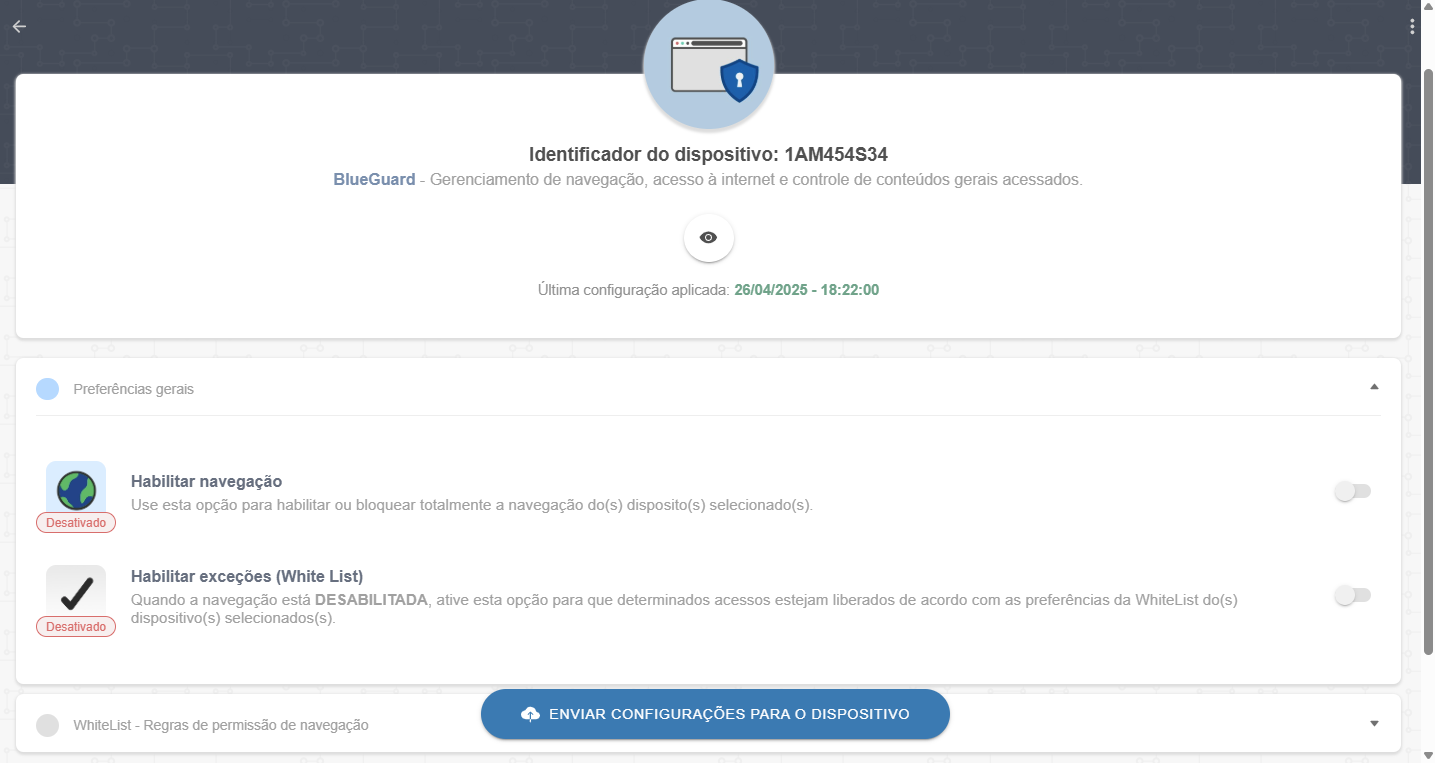The image size is (1435, 763).
Task: Open WhiteList - Regras de permissão header
Action: (x=220, y=725)
